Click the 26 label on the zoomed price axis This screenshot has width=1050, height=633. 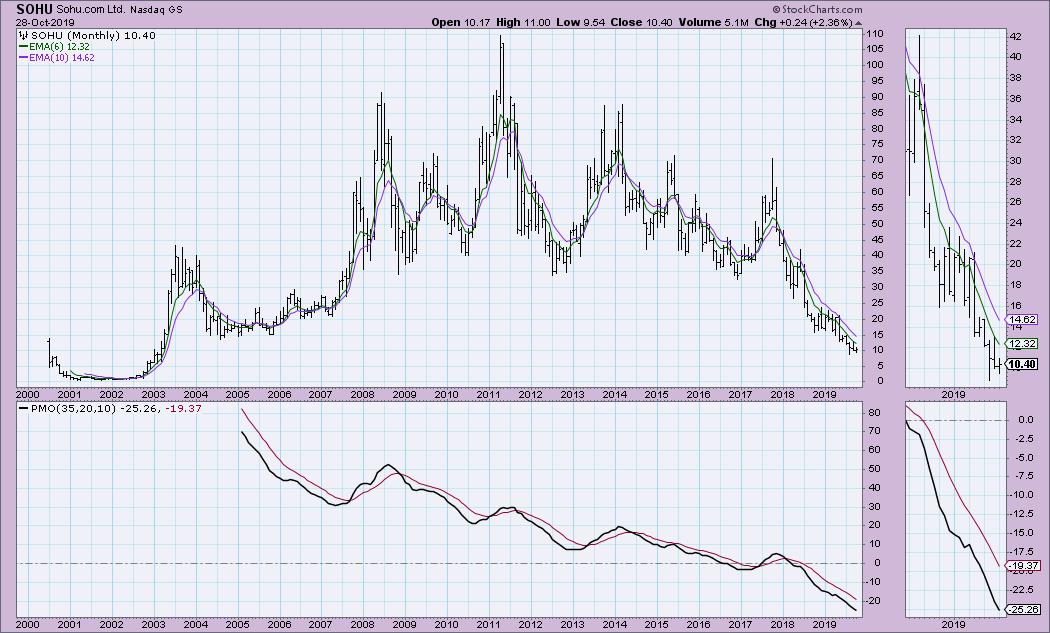(1015, 202)
